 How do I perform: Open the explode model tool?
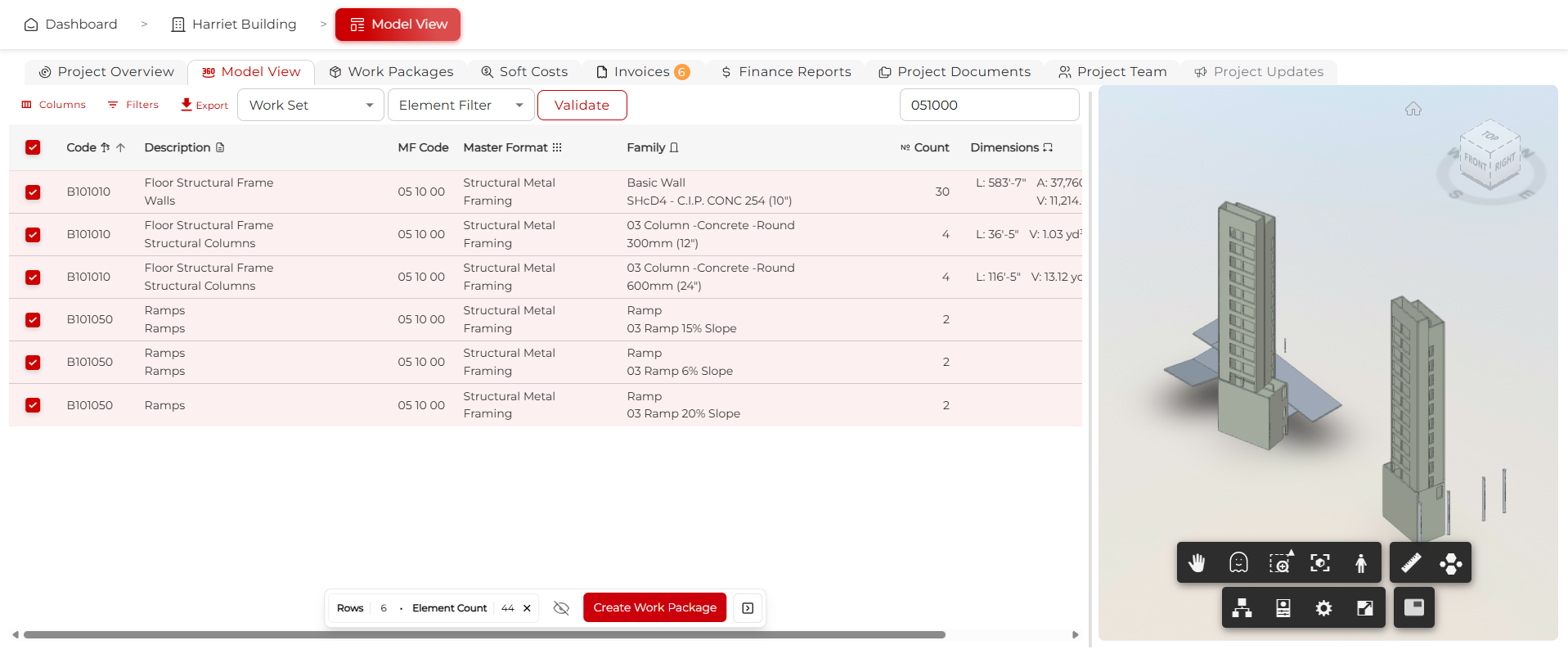(x=1451, y=563)
